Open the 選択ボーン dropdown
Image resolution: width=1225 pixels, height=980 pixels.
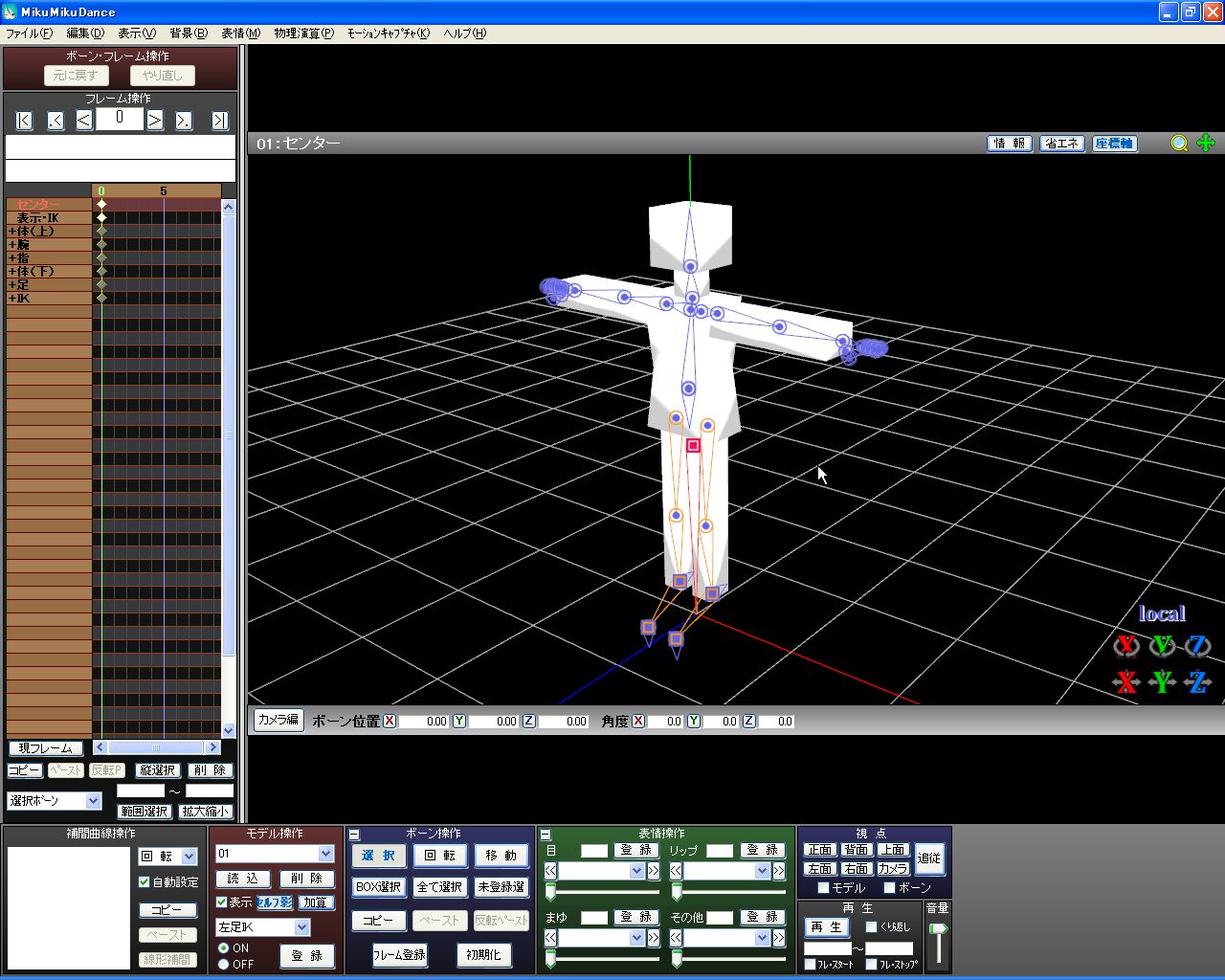tap(93, 801)
